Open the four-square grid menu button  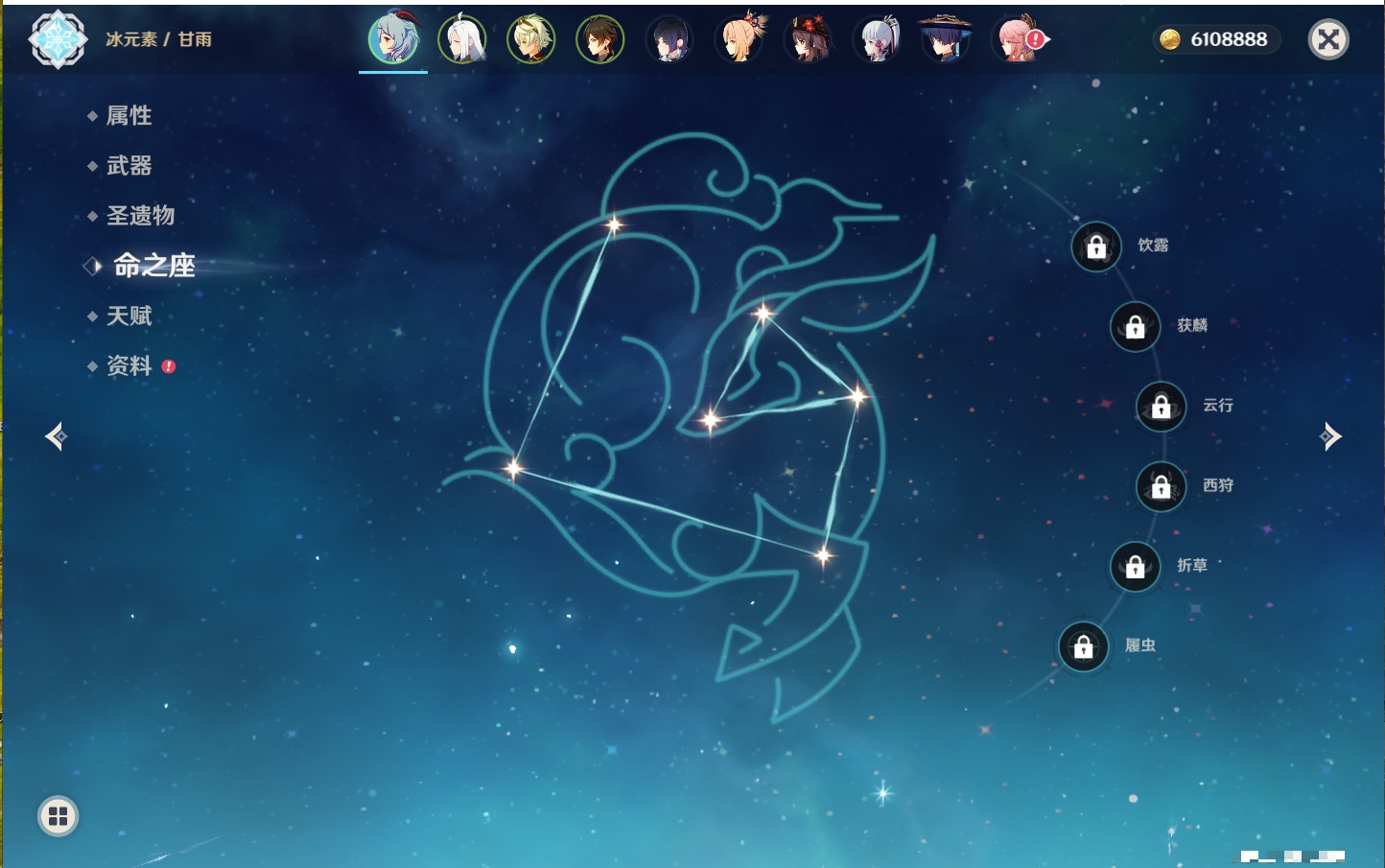point(58,816)
